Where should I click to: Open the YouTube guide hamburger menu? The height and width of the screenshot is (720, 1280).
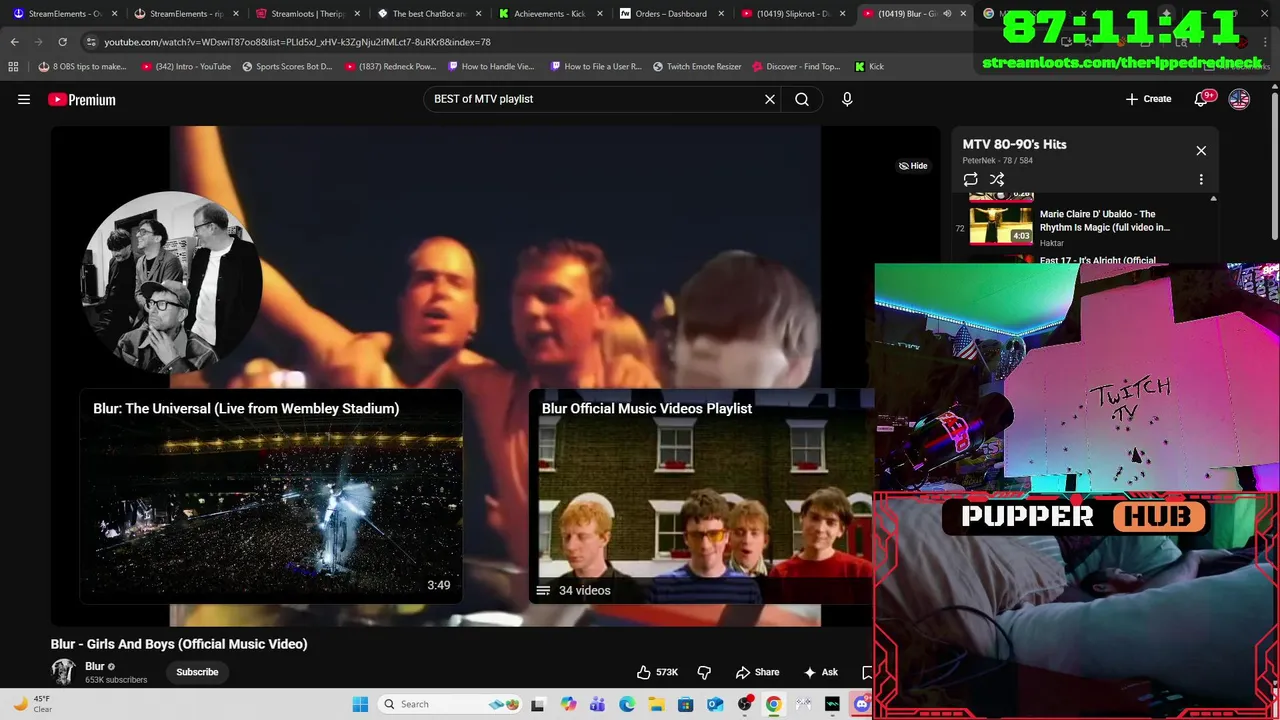click(24, 99)
